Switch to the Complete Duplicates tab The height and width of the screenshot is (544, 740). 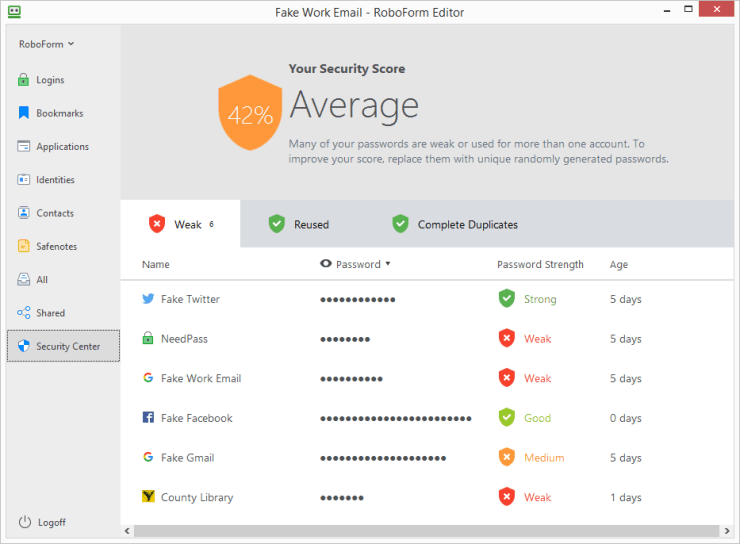point(455,225)
